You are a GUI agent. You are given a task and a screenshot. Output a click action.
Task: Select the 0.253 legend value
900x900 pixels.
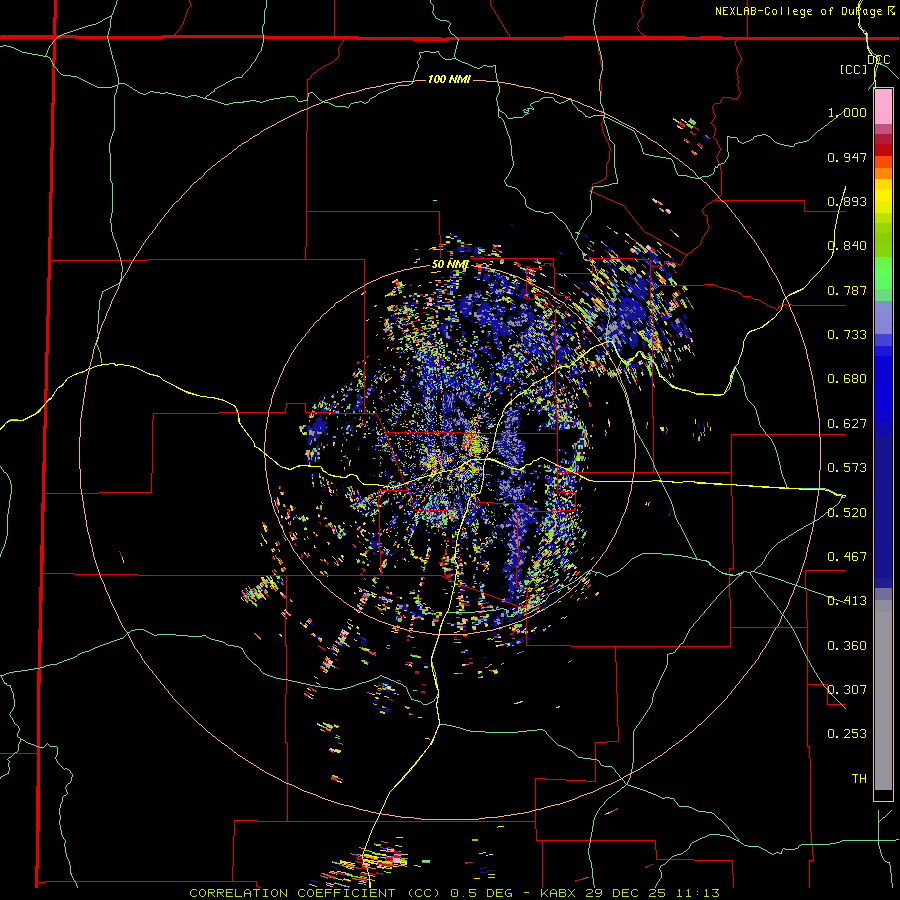point(847,734)
